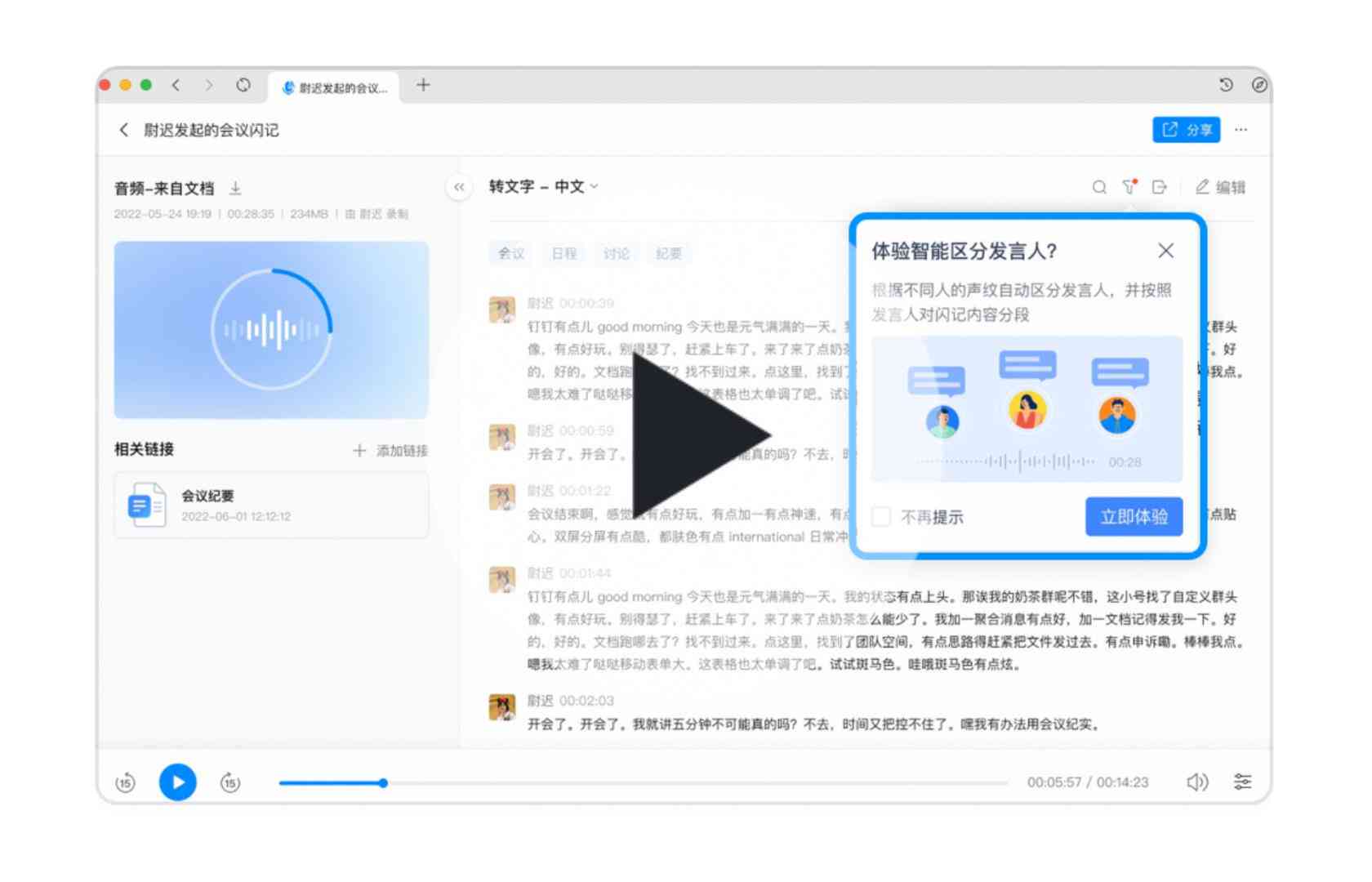The height and width of the screenshot is (882, 1372).
Task: Click the 音频-来自文档 title
Action: pos(164,189)
